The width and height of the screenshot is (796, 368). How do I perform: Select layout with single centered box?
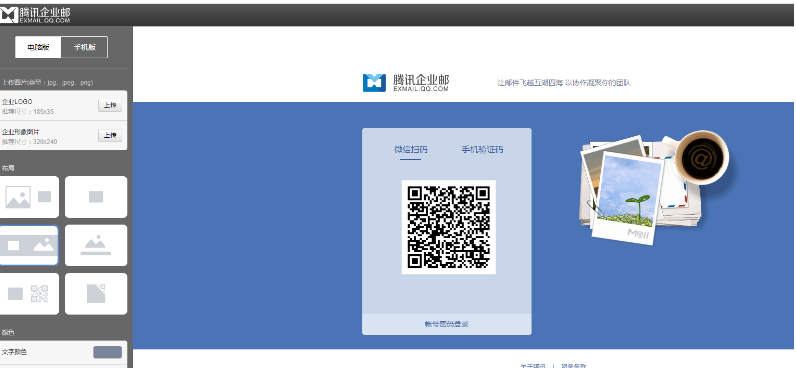click(96, 197)
